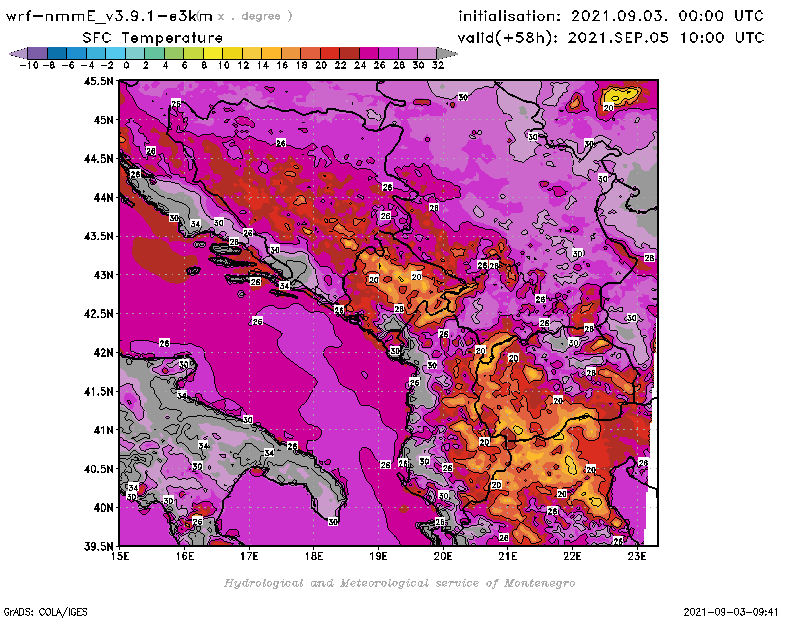Click the legend swatch between 30 and 32

click(x=427, y=53)
